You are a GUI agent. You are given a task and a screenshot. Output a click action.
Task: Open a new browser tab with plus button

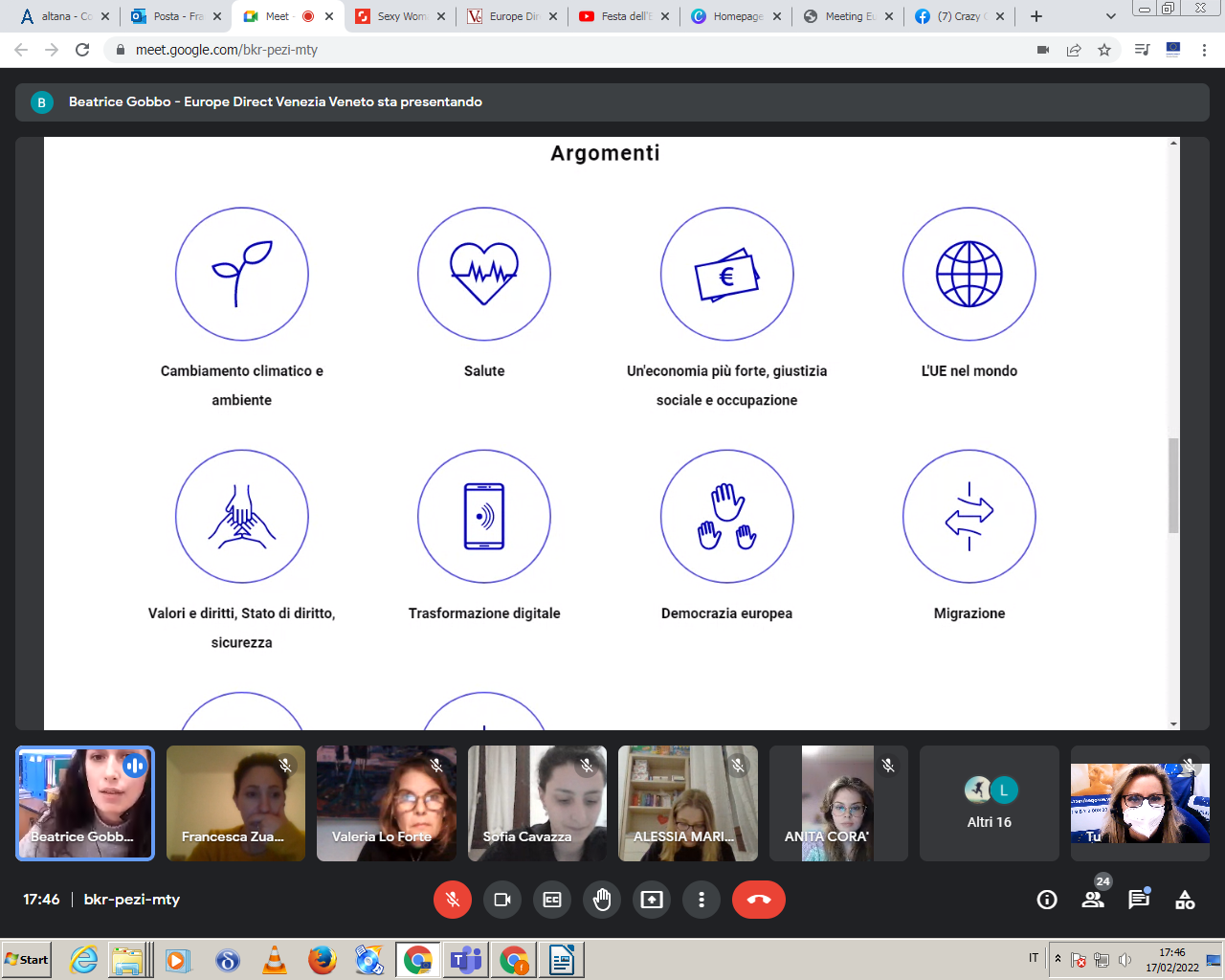tap(1036, 16)
